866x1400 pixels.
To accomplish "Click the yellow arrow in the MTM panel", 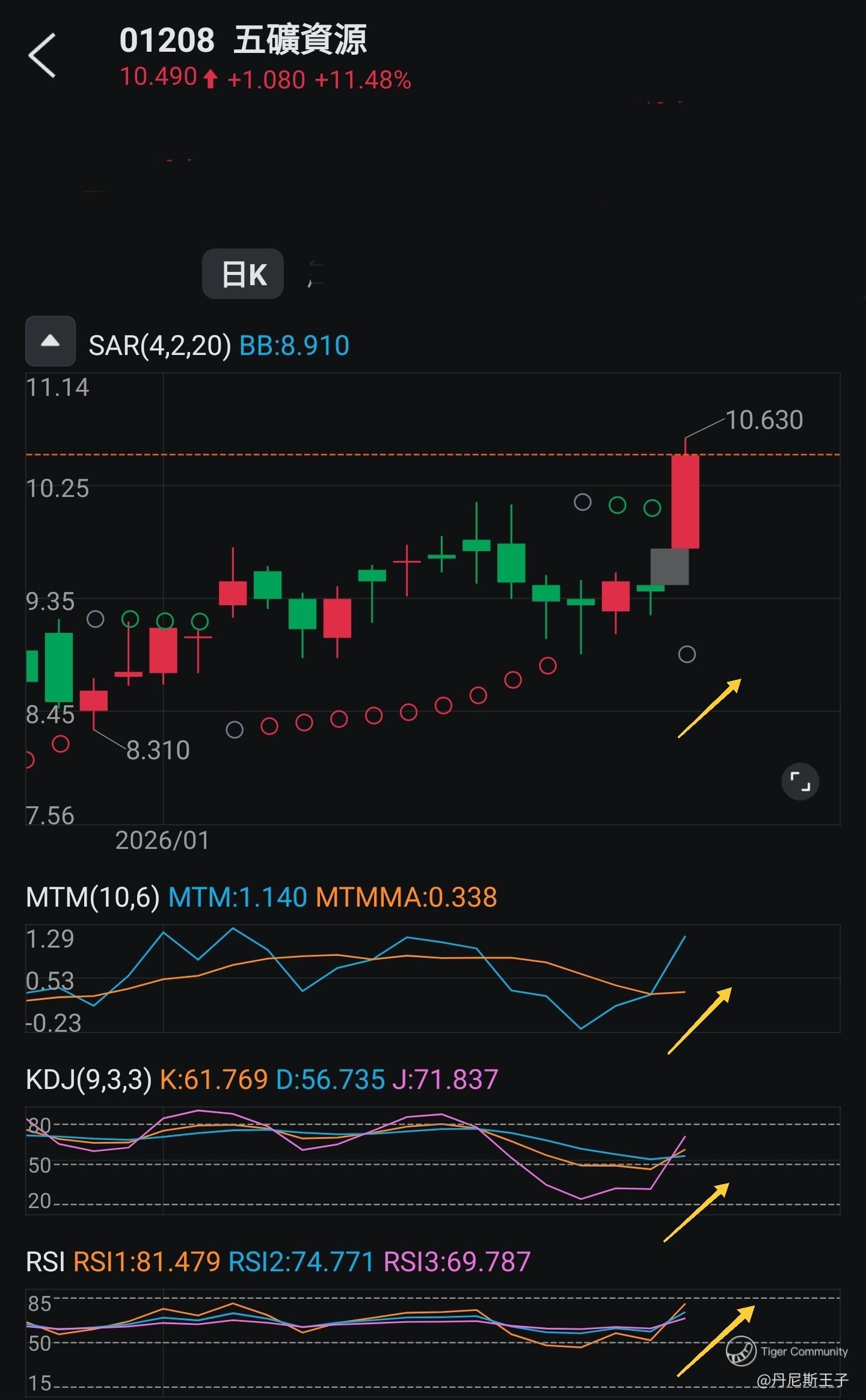I will click(700, 1020).
